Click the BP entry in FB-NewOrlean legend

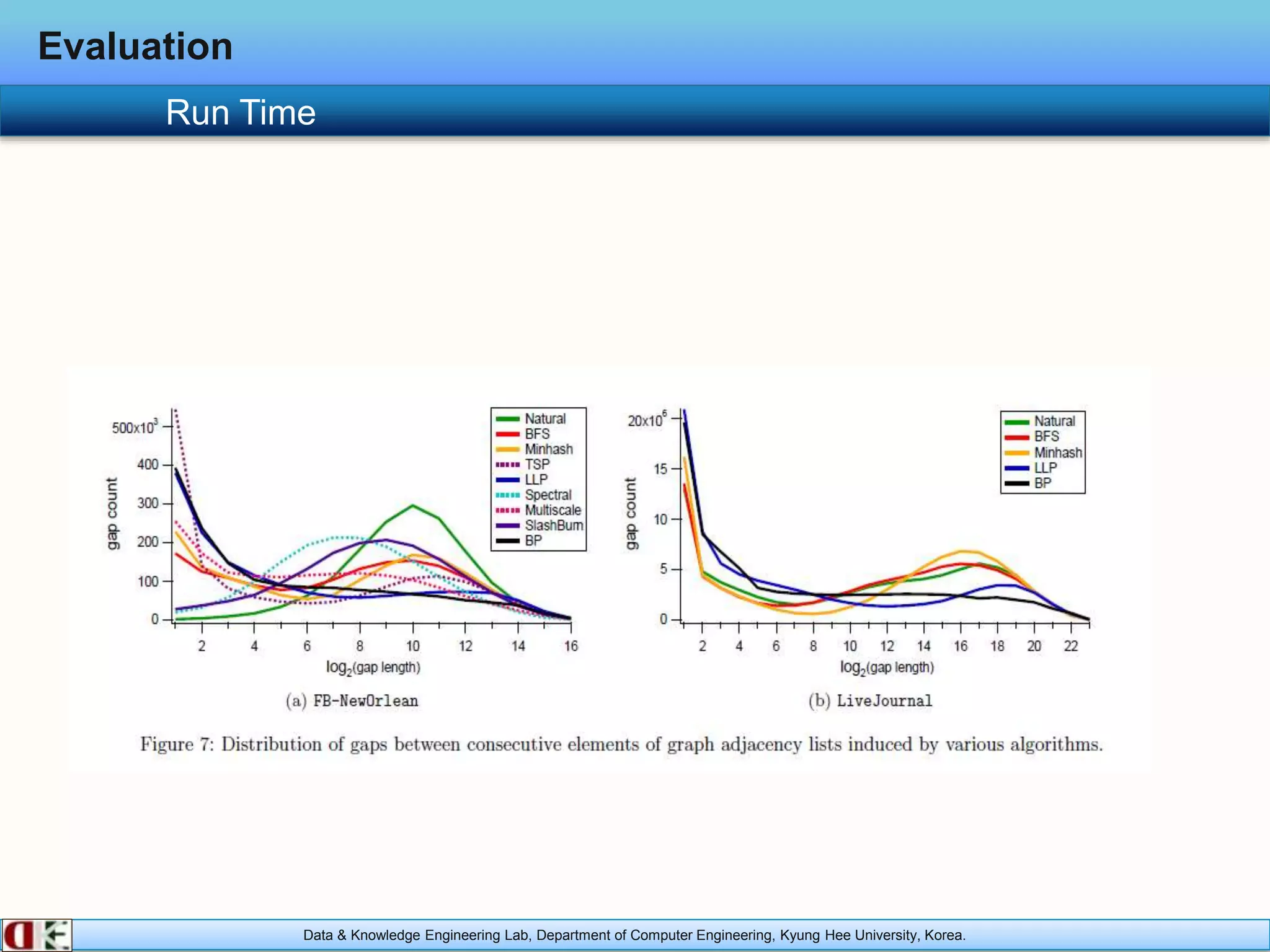pos(519,540)
